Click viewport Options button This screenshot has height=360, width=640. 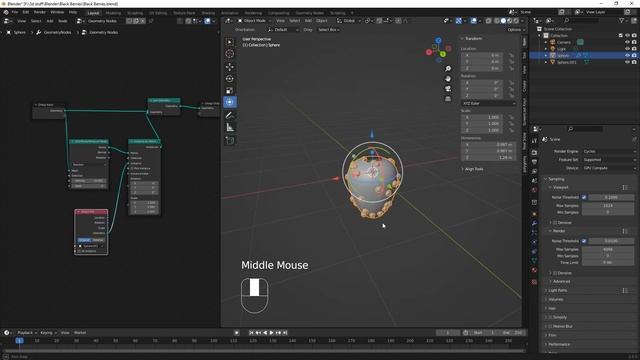[515, 30]
